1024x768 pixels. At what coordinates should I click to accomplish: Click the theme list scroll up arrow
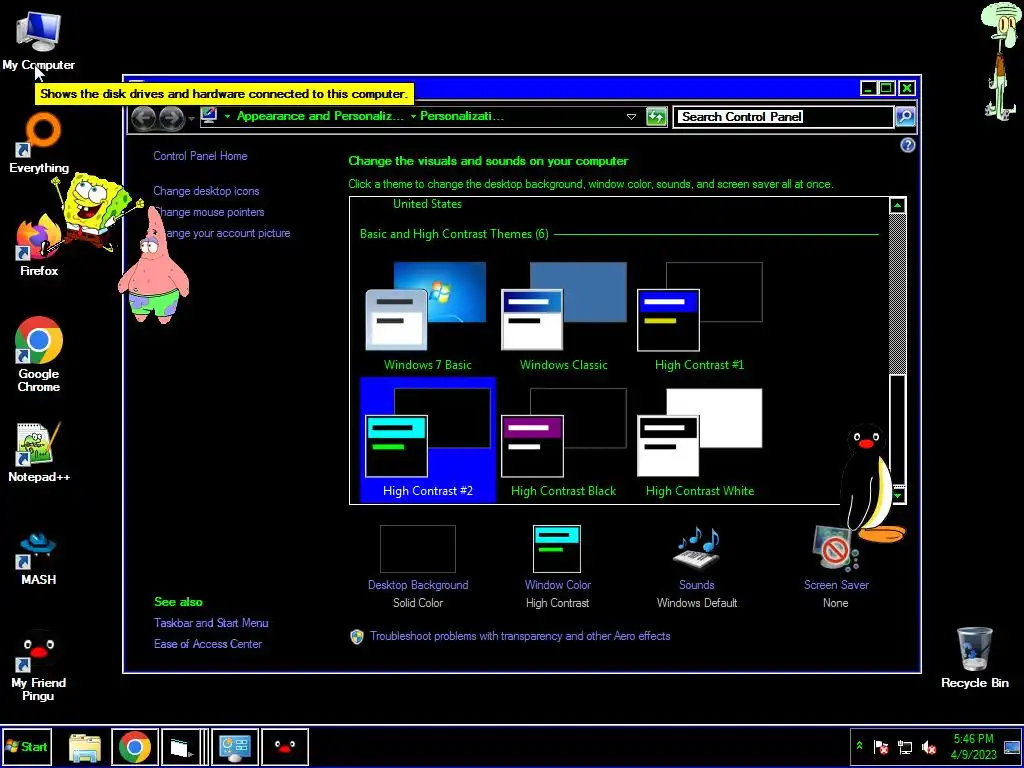(x=897, y=206)
